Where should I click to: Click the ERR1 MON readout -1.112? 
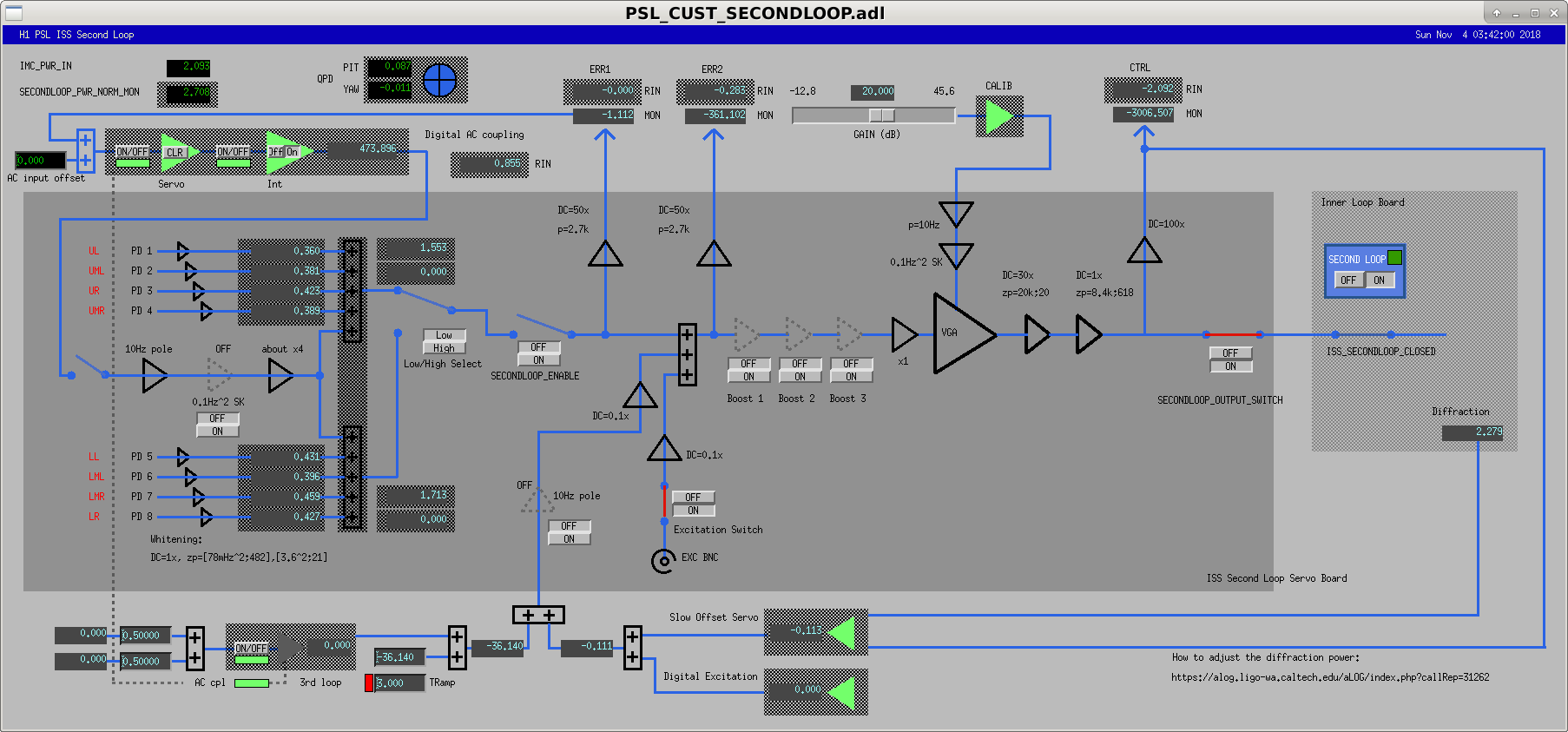tap(604, 115)
